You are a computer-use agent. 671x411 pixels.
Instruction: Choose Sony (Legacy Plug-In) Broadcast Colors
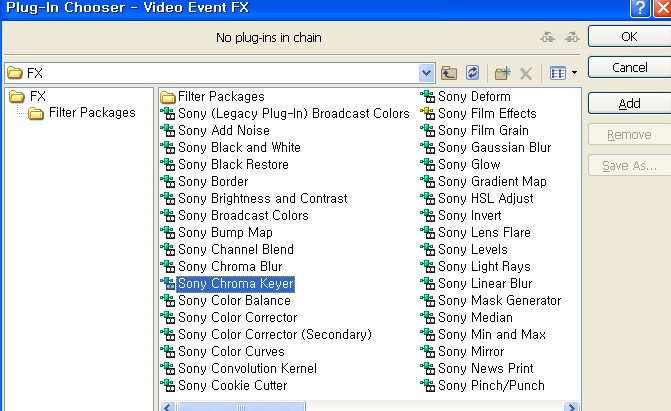(x=294, y=113)
